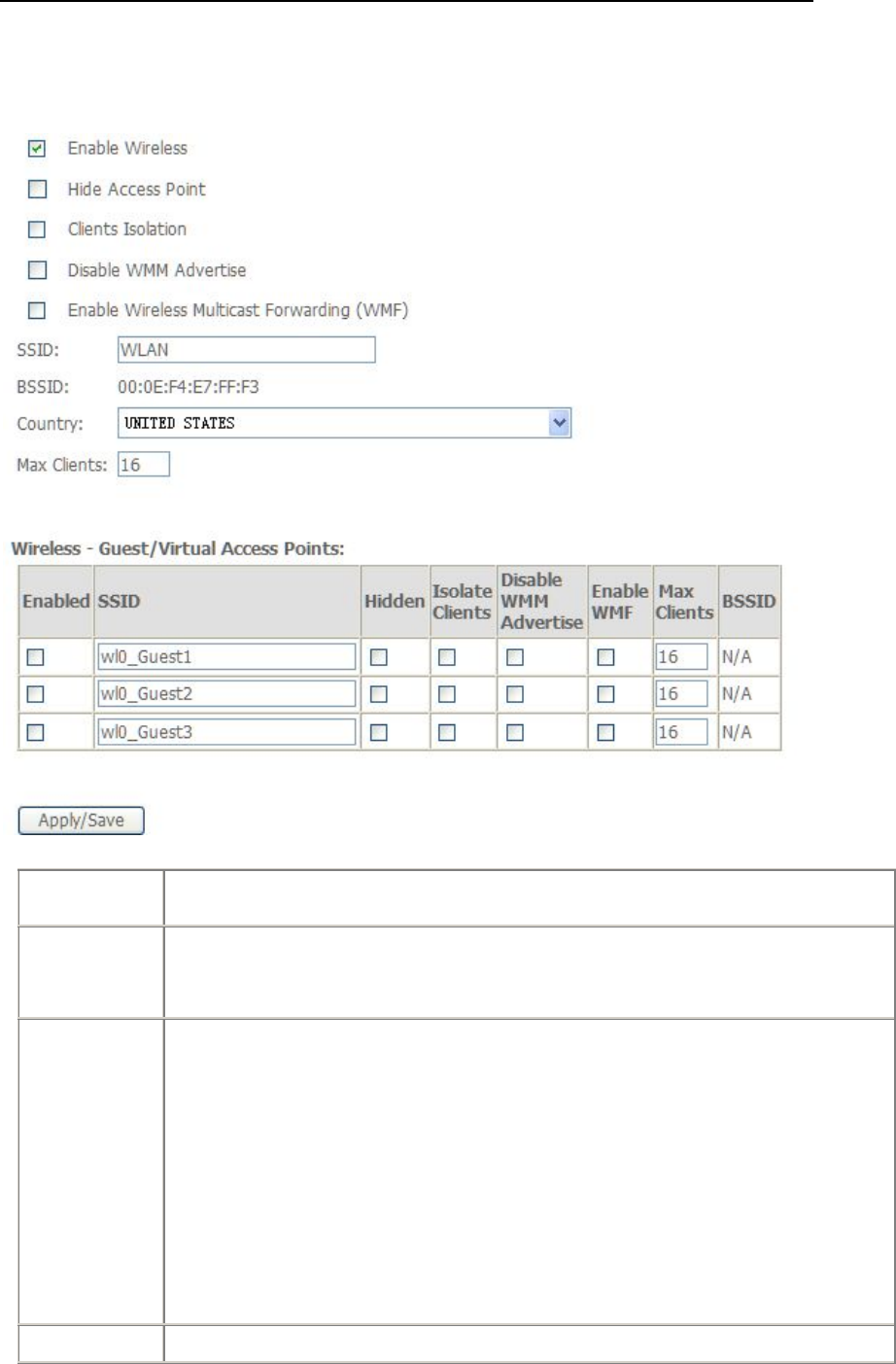Click the SSID field containing WLAN
The width and height of the screenshot is (896, 1364).
pyautogui.click(x=246, y=350)
